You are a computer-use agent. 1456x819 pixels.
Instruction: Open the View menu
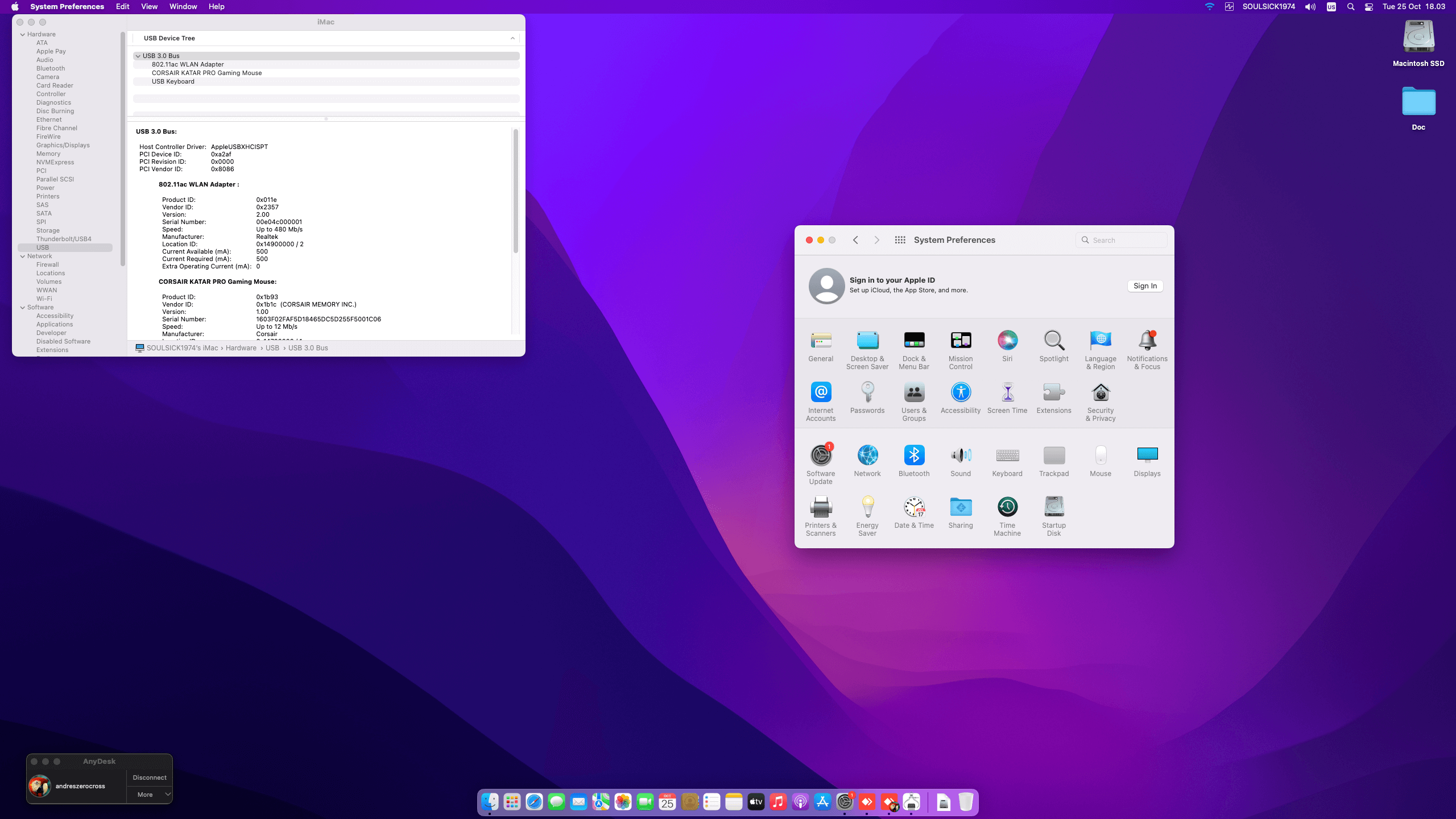point(149,7)
